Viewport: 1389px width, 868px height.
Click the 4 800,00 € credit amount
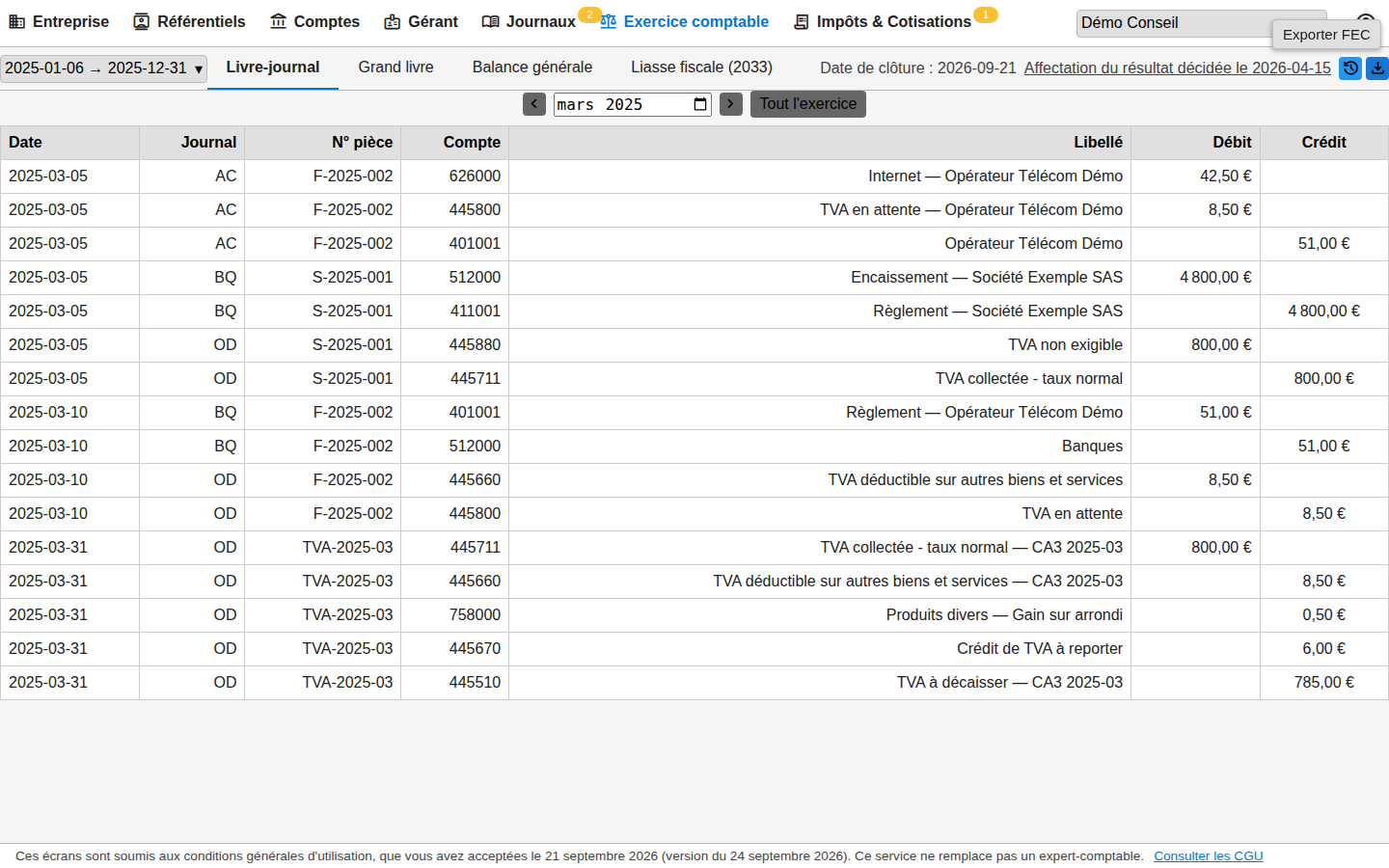(1324, 312)
